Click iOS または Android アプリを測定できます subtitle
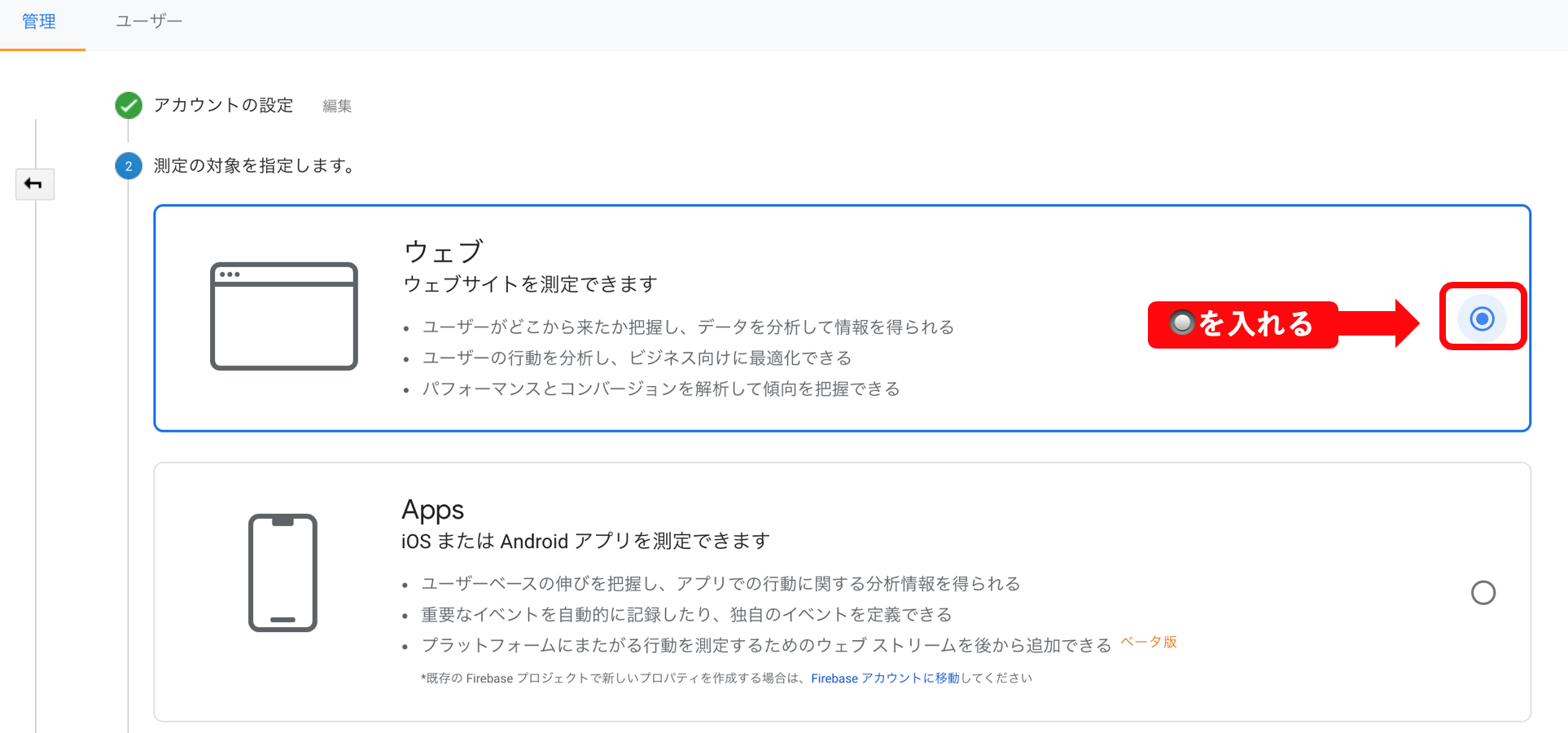The height and width of the screenshot is (733, 1568). pos(585,542)
